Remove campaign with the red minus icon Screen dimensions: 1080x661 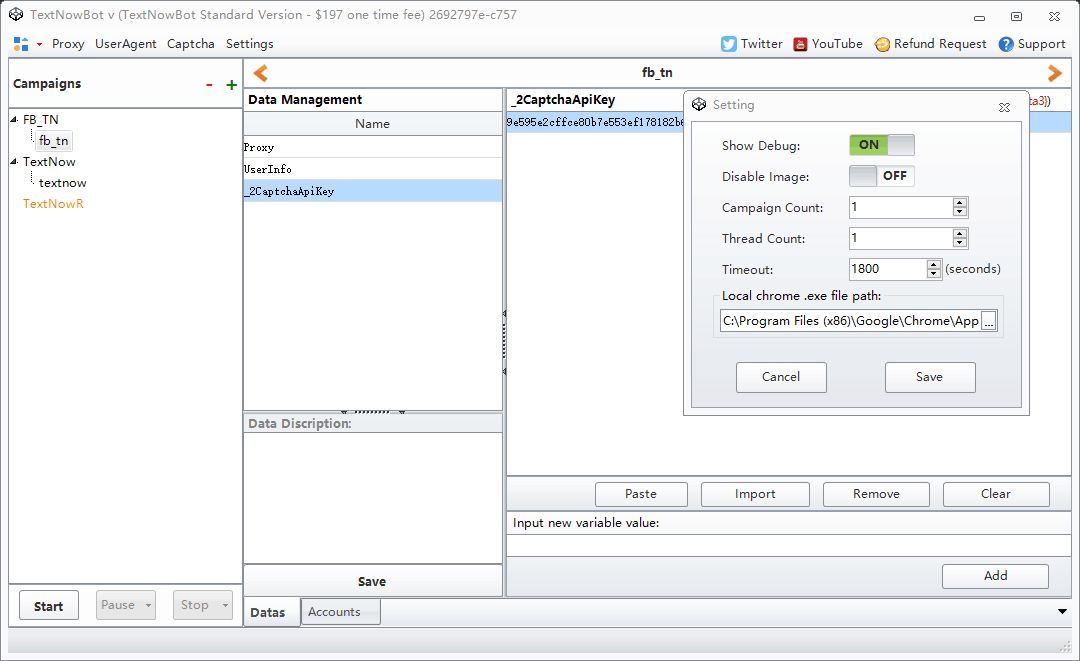coord(209,85)
